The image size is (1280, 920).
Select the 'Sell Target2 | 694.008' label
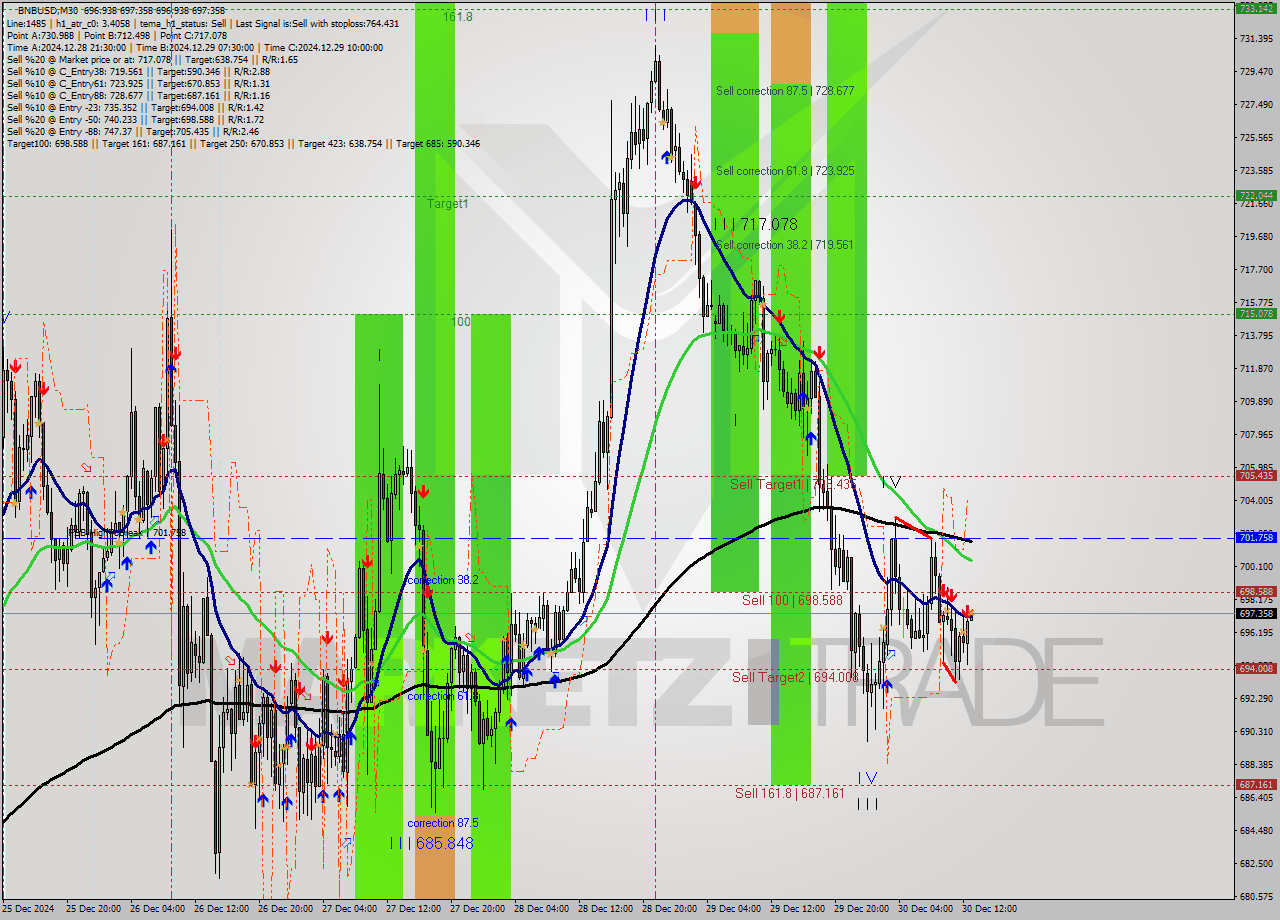pyautogui.click(x=795, y=677)
